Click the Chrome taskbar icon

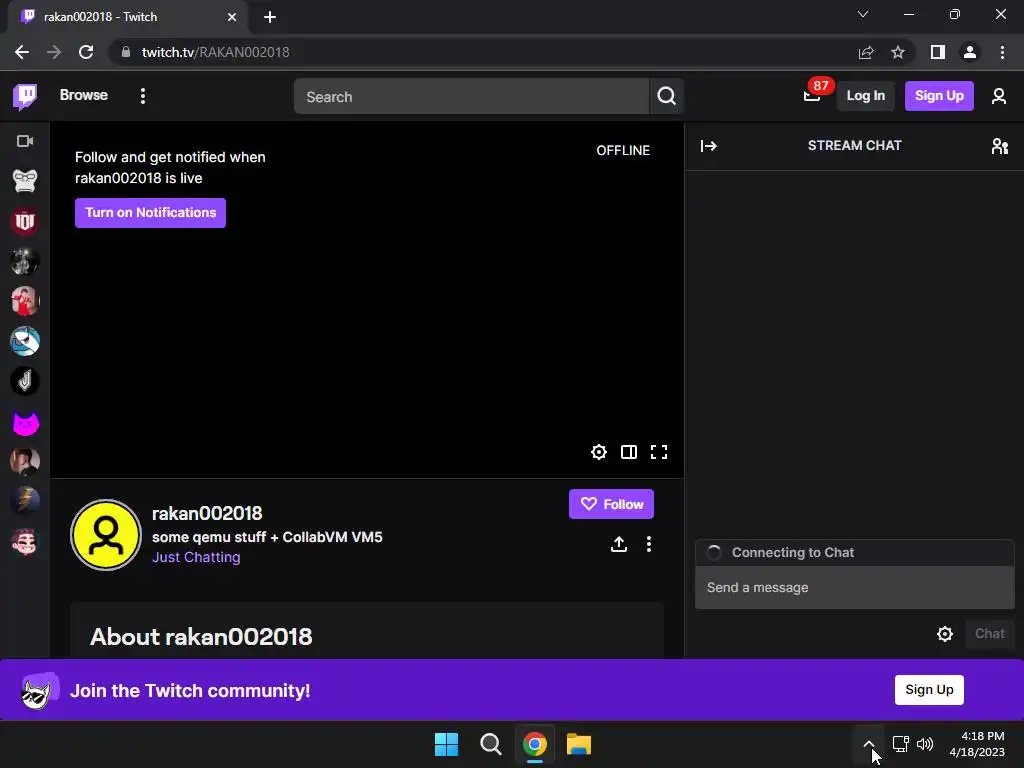[x=535, y=744]
